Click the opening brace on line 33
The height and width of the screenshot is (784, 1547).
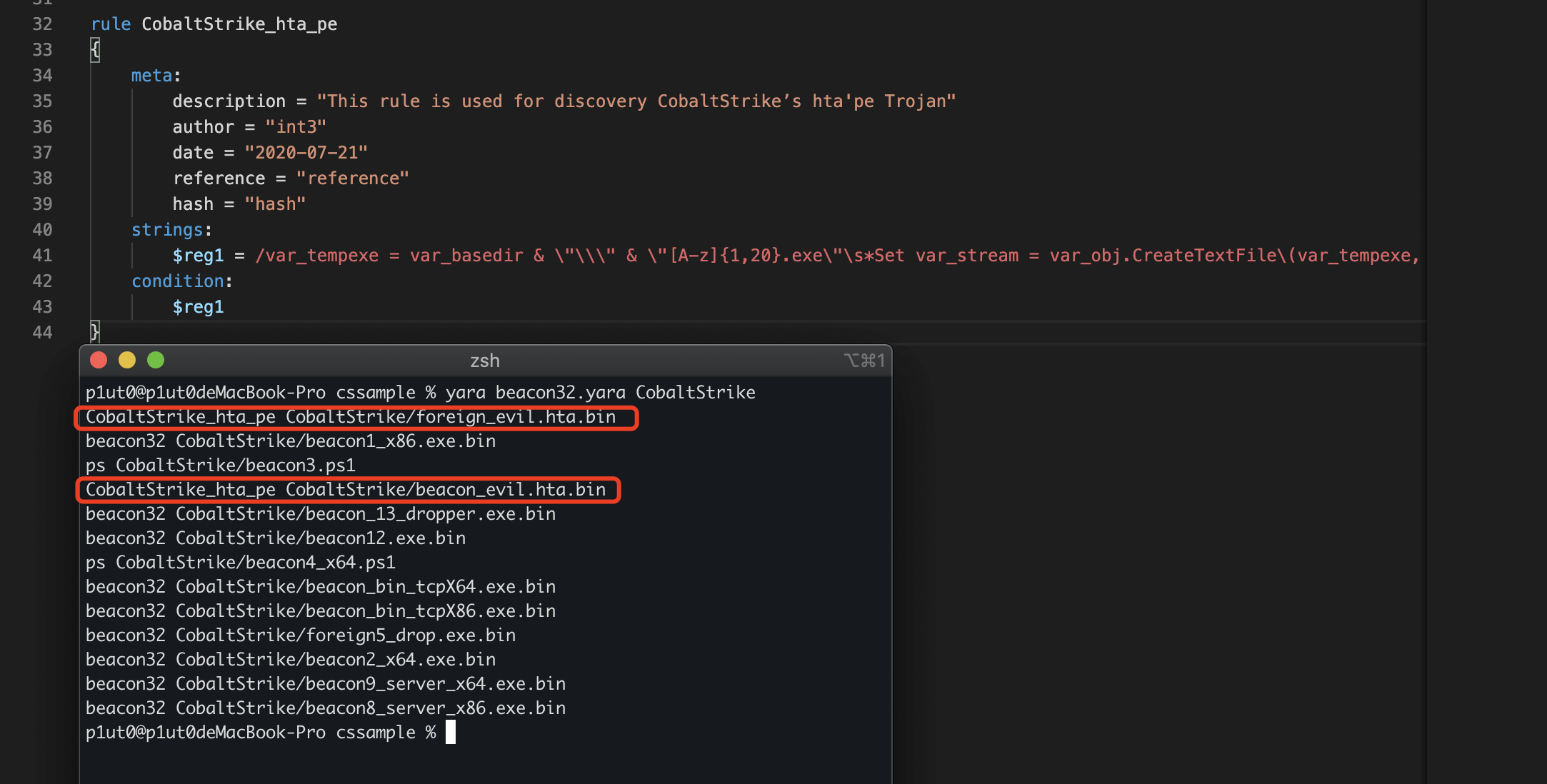tap(95, 50)
